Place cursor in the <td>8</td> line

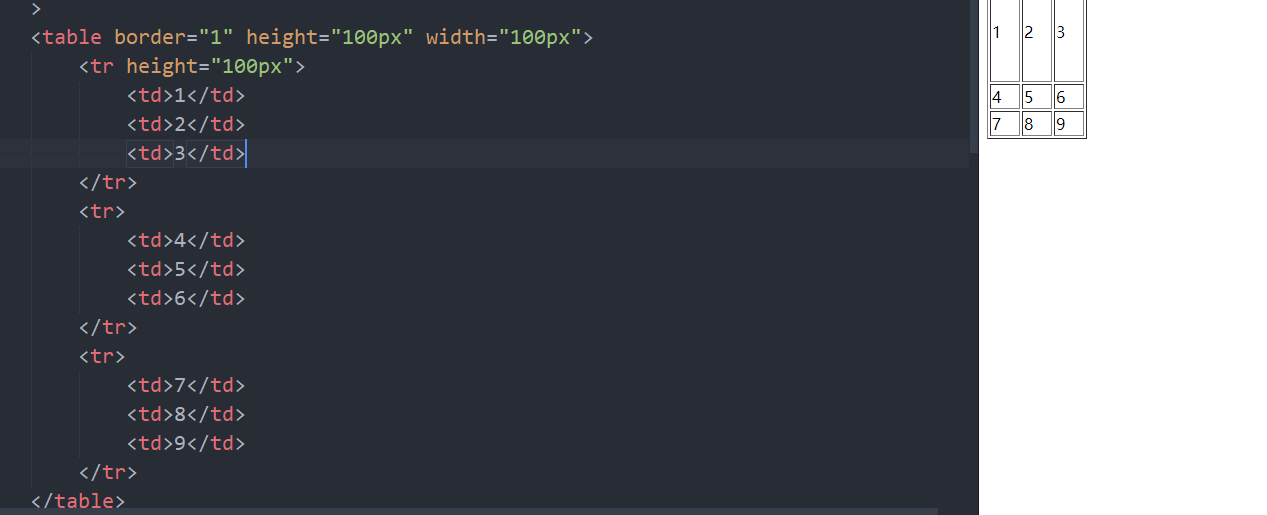coord(186,415)
